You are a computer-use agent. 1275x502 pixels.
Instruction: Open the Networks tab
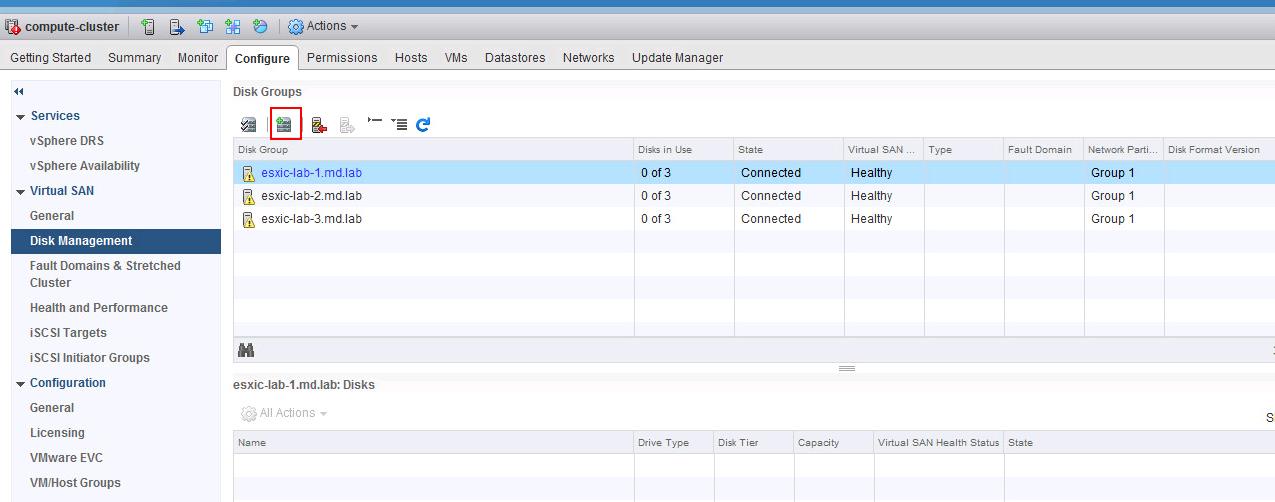click(x=588, y=58)
